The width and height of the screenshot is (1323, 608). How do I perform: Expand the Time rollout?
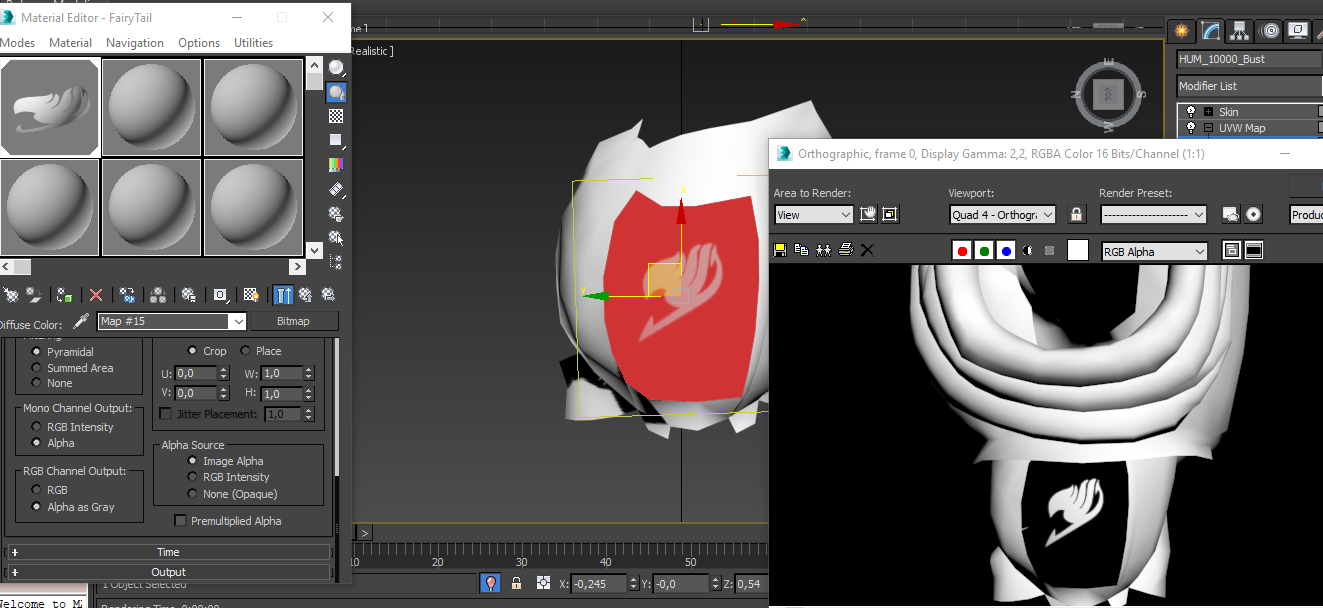tap(168, 552)
